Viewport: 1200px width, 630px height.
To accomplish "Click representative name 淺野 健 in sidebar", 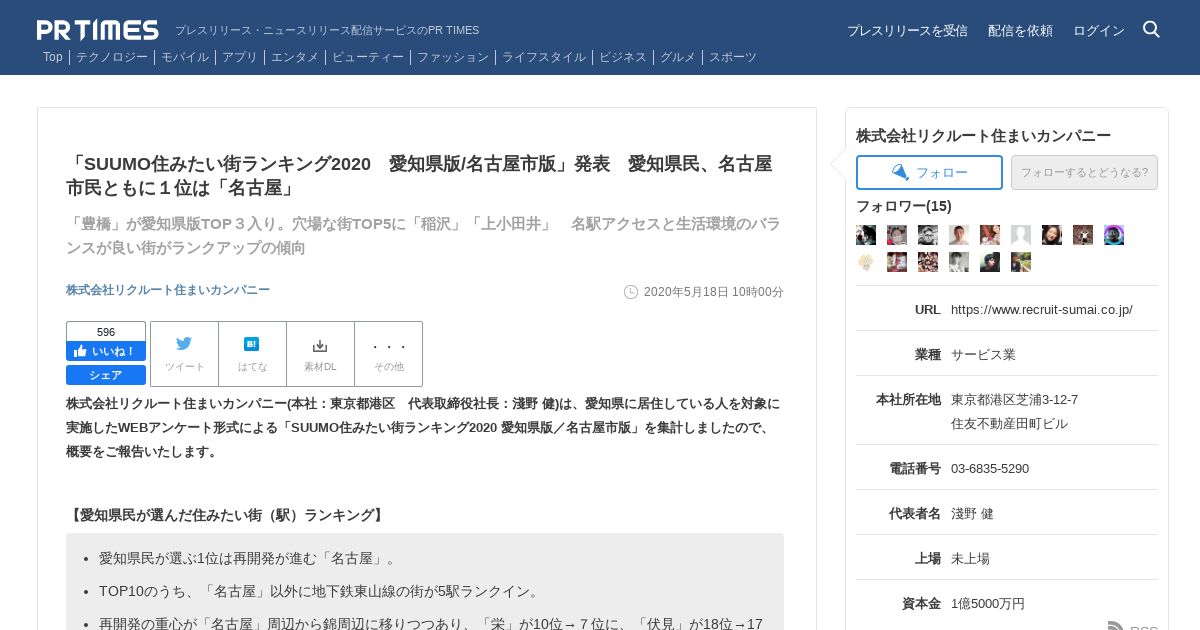I will coord(972,513).
